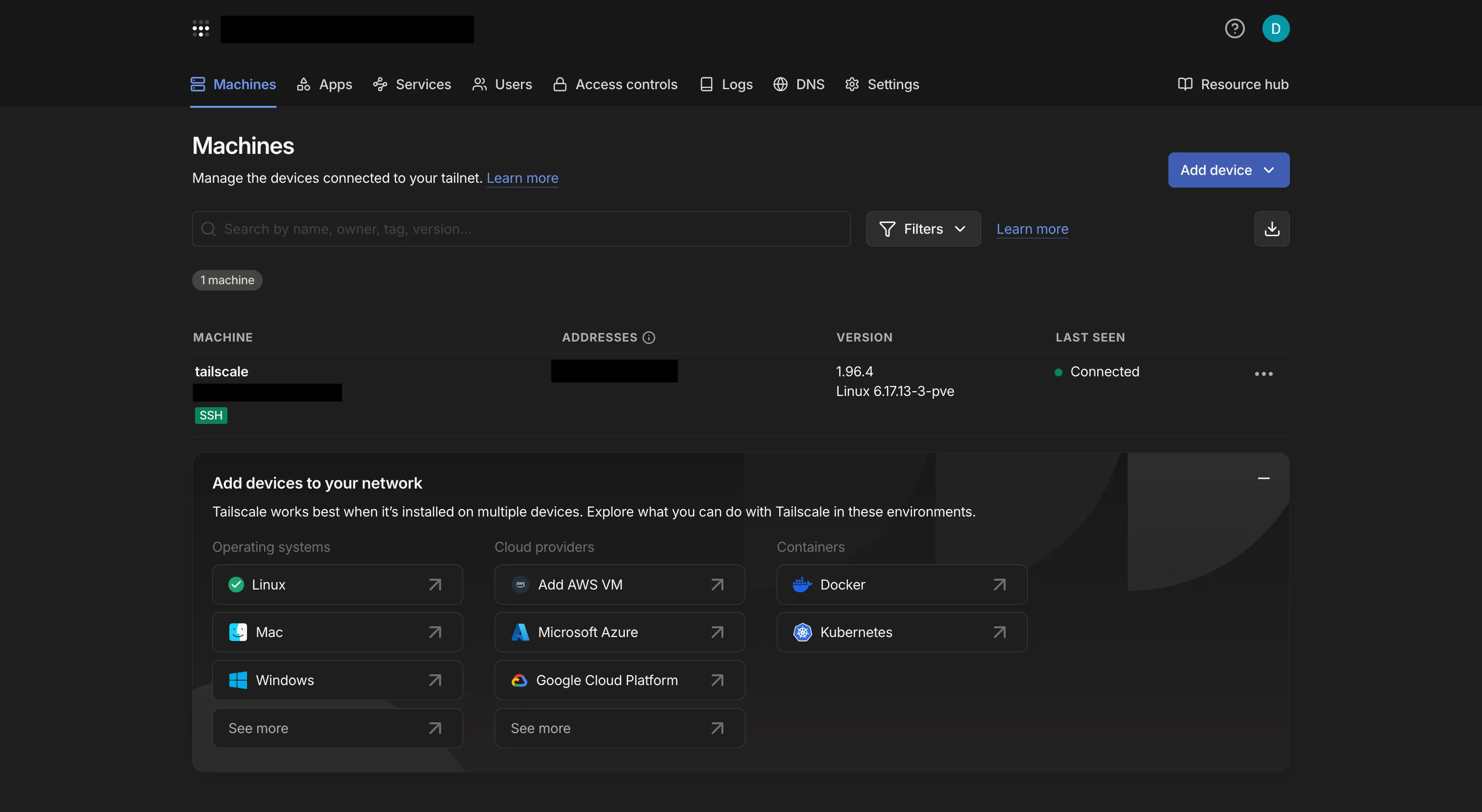The height and width of the screenshot is (812, 1482).
Task: Open the Windows install card
Action: pos(338,680)
